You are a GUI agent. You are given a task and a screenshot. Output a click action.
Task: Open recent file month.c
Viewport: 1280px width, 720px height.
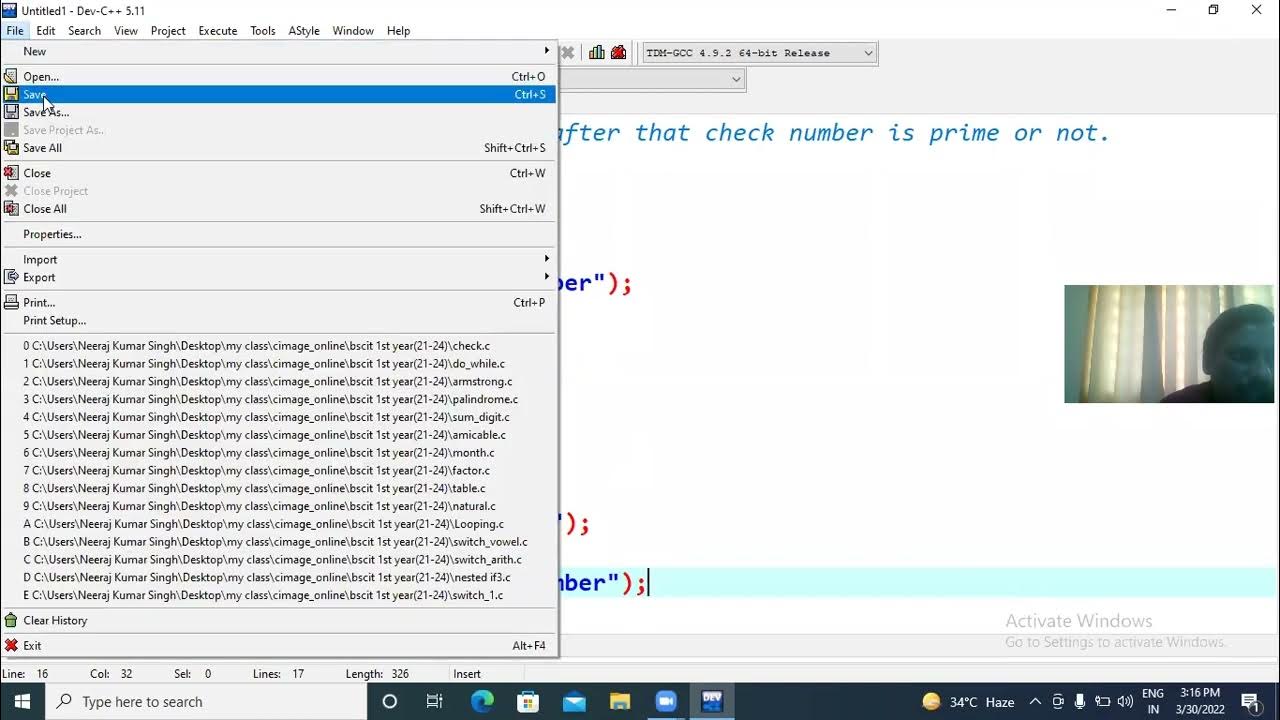pyautogui.click(x=278, y=452)
